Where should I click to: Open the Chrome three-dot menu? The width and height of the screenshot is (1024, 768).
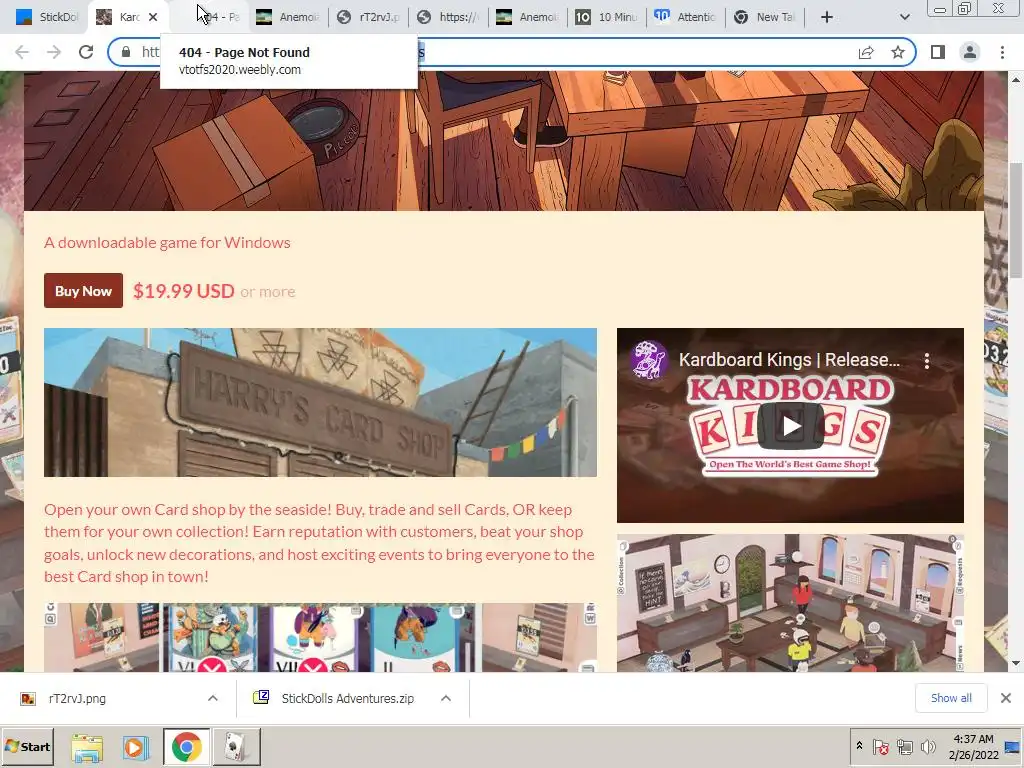(x=1002, y=52)
